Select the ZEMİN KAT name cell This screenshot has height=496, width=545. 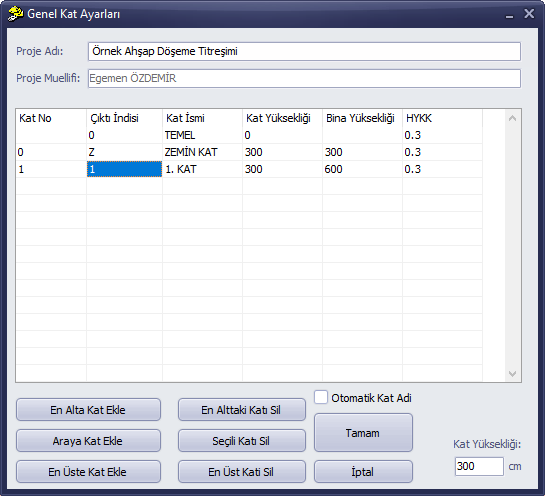click(202, 152)
